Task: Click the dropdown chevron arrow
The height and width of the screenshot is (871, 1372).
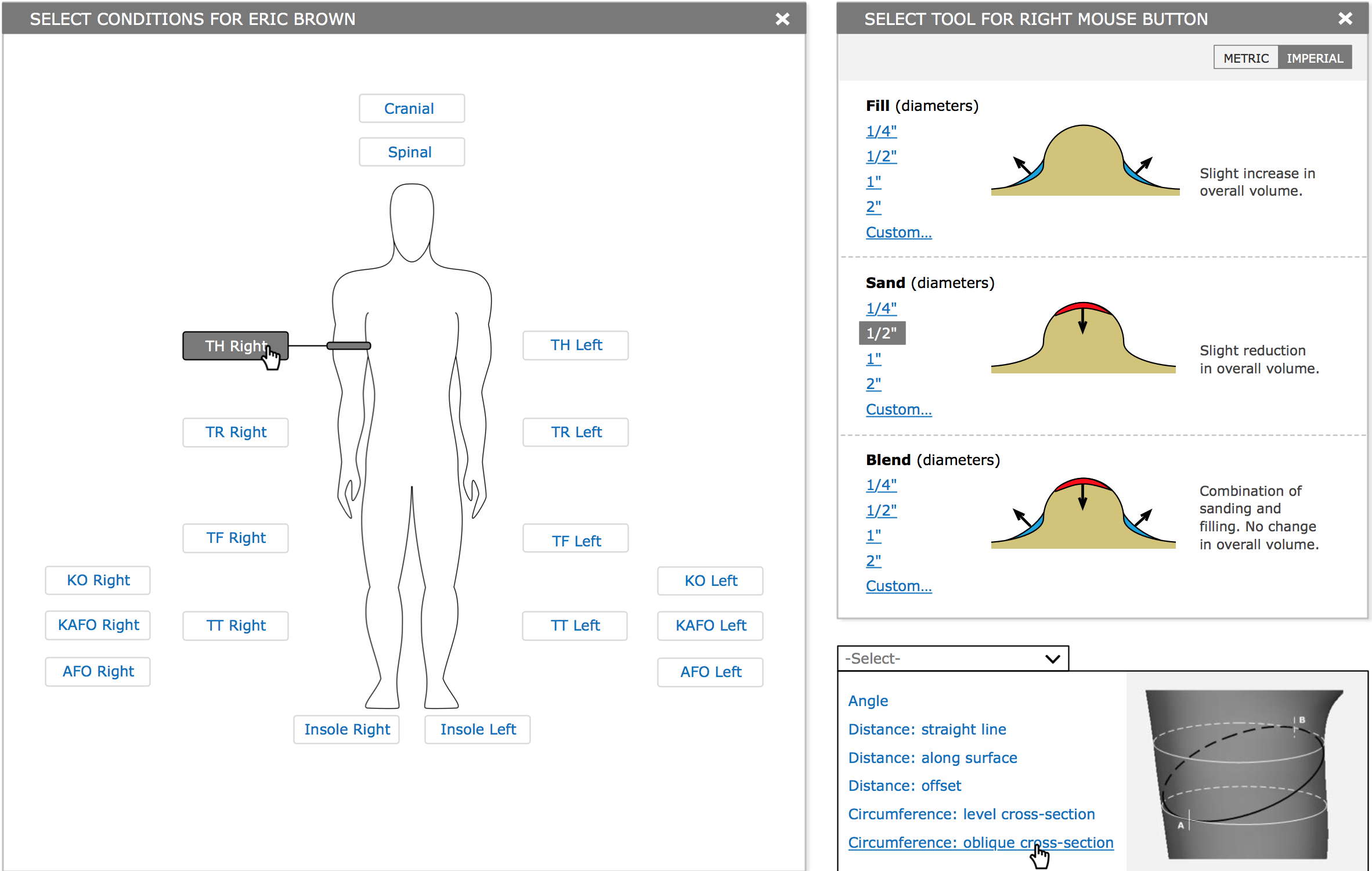Action: pyautogui.click(x=1052, y=658)
